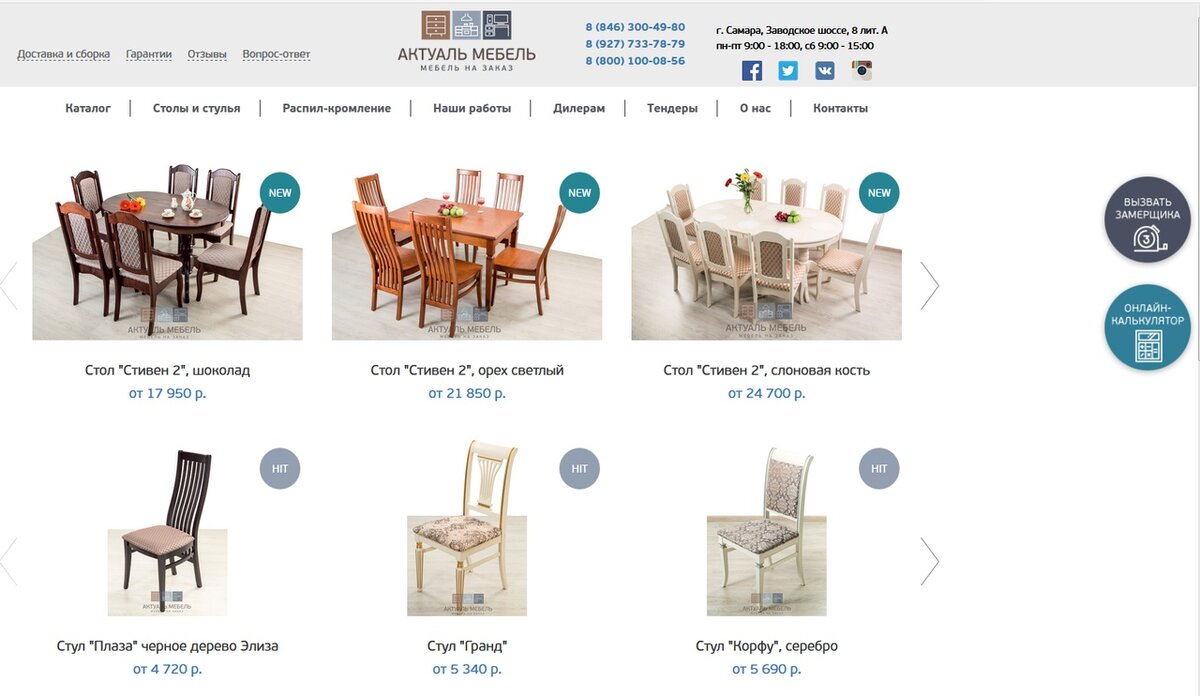Image resolution: width=1200 pixels, height=696 pixels.
Task: Open the Каталог menu item
Action: [88, 108]
